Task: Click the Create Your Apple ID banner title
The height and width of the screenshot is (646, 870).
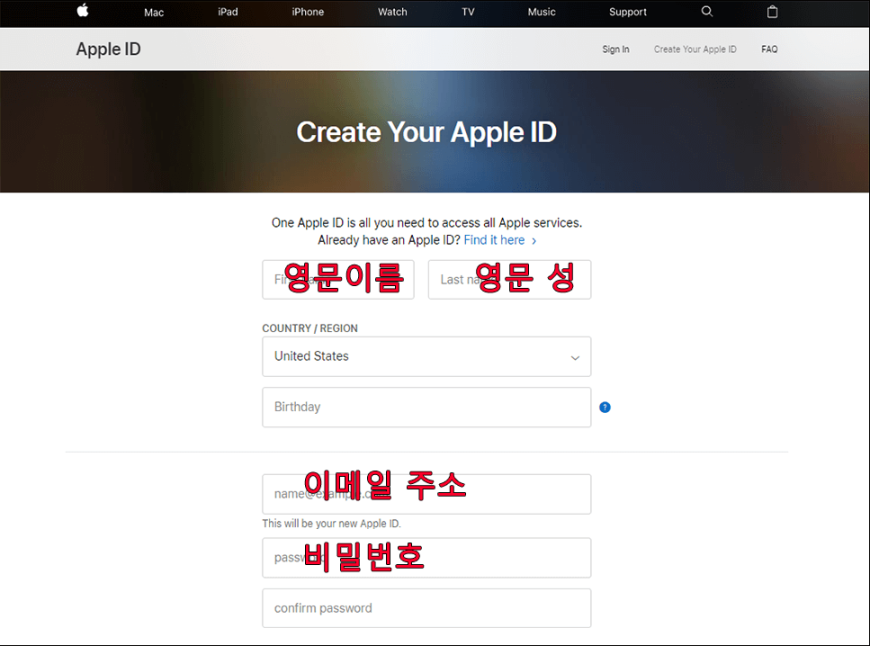Action: [427, 132]
